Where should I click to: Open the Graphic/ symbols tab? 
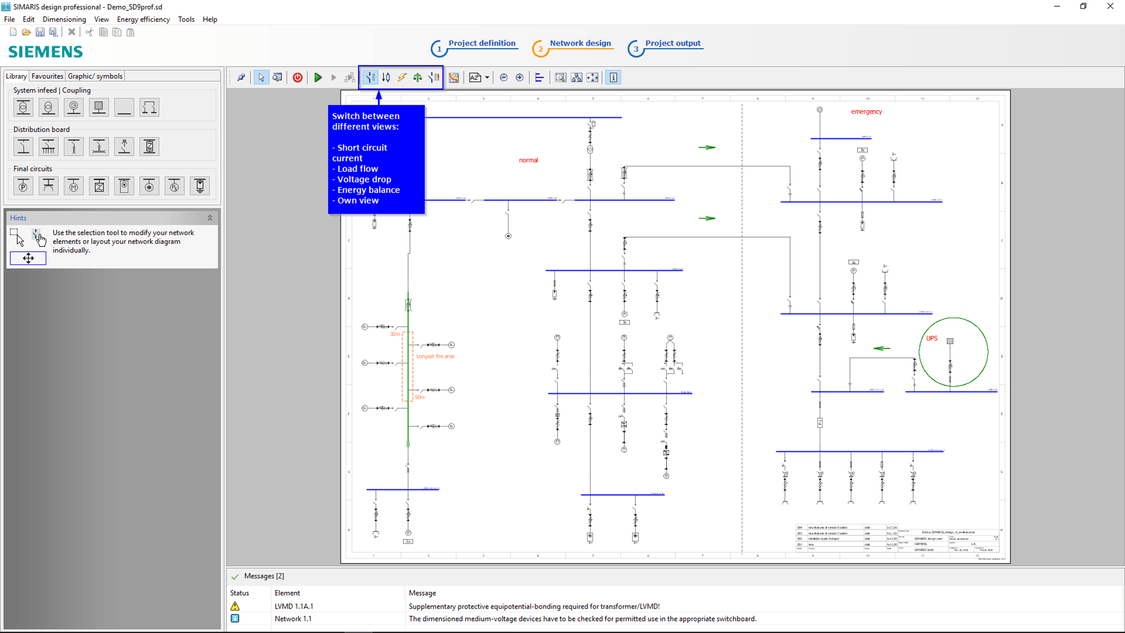(x=95, y=76)
